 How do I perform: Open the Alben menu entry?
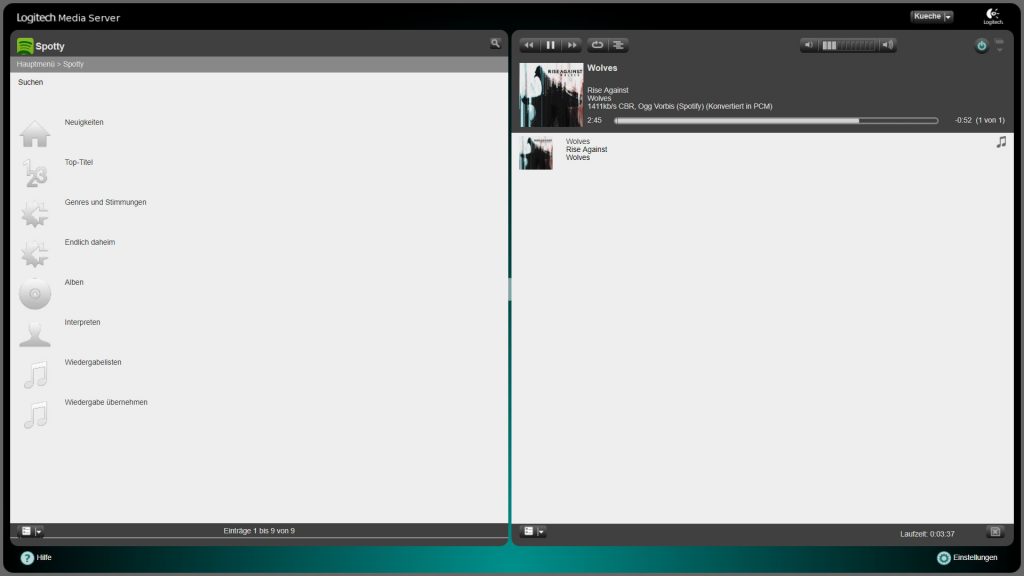(74, 282)
